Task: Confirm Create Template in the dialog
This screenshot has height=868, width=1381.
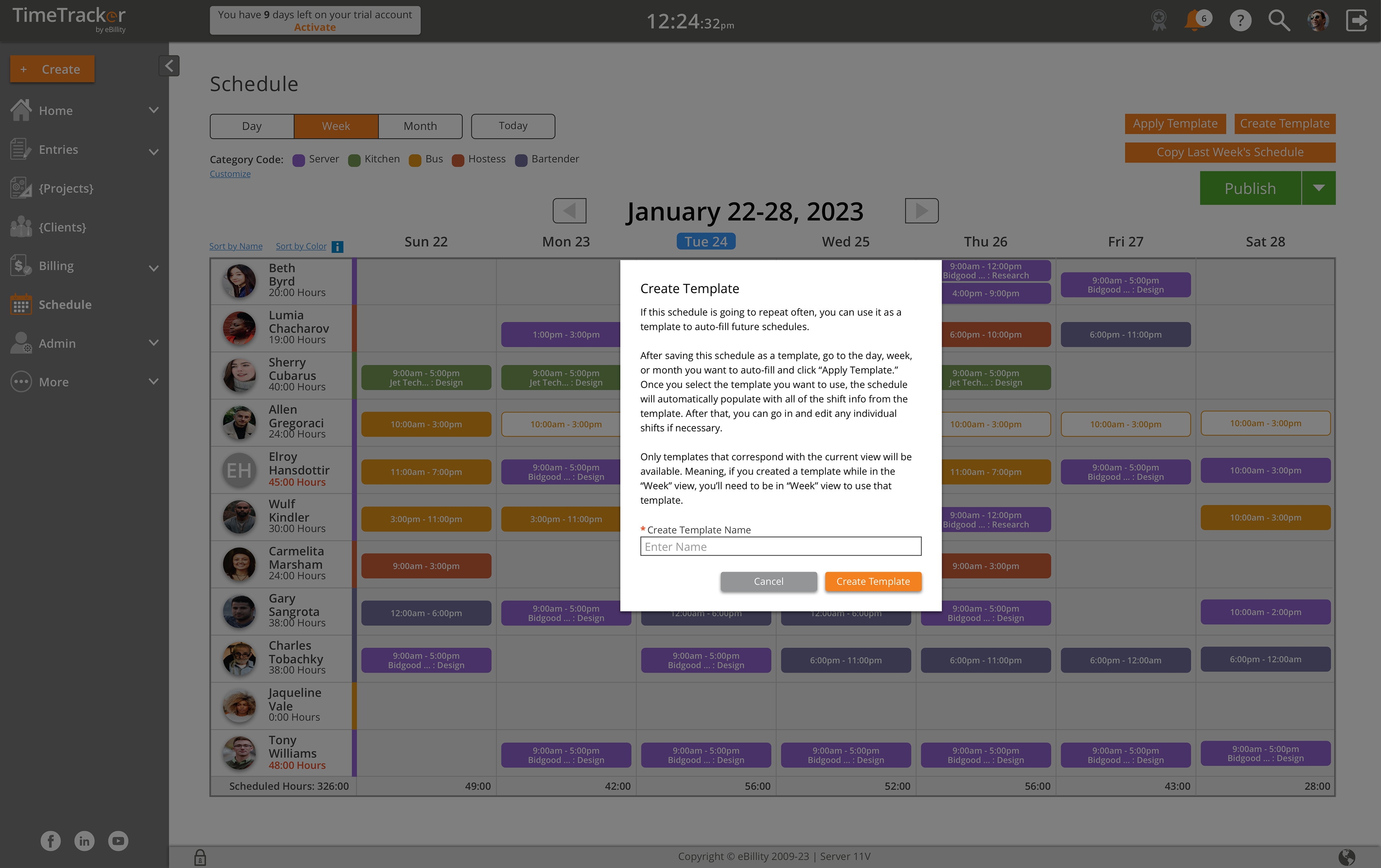Action: [873, 581]
